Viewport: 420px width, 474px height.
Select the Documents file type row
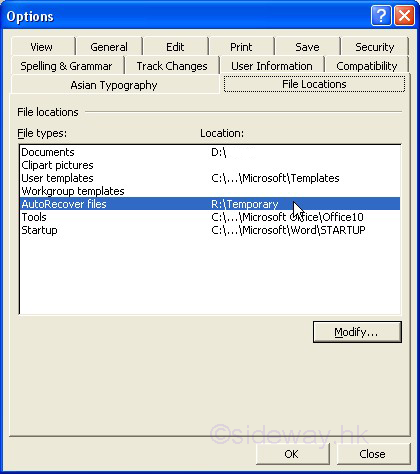[x=210, y=152]
